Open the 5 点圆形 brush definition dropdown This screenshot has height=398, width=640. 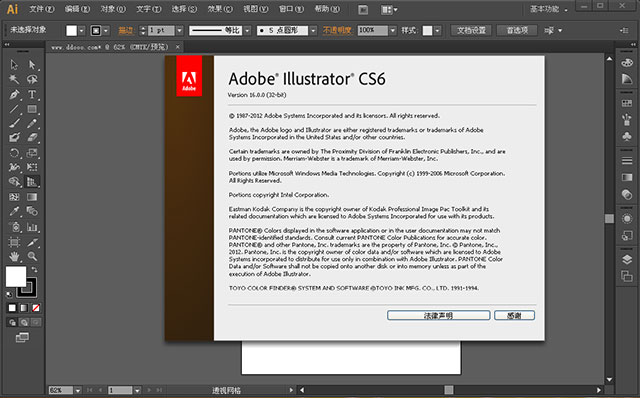(313, 30)
